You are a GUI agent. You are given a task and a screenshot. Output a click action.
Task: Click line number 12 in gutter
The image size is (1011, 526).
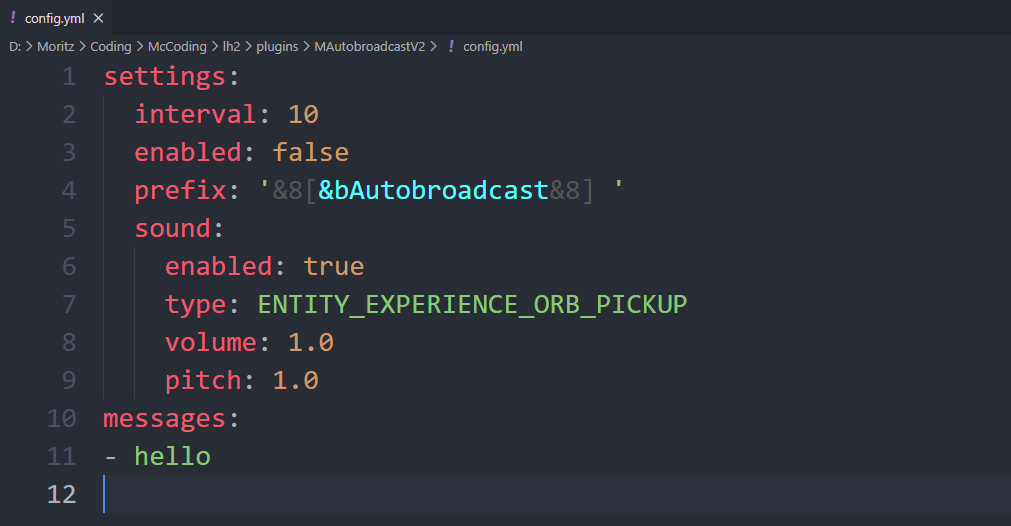point(61,494)
